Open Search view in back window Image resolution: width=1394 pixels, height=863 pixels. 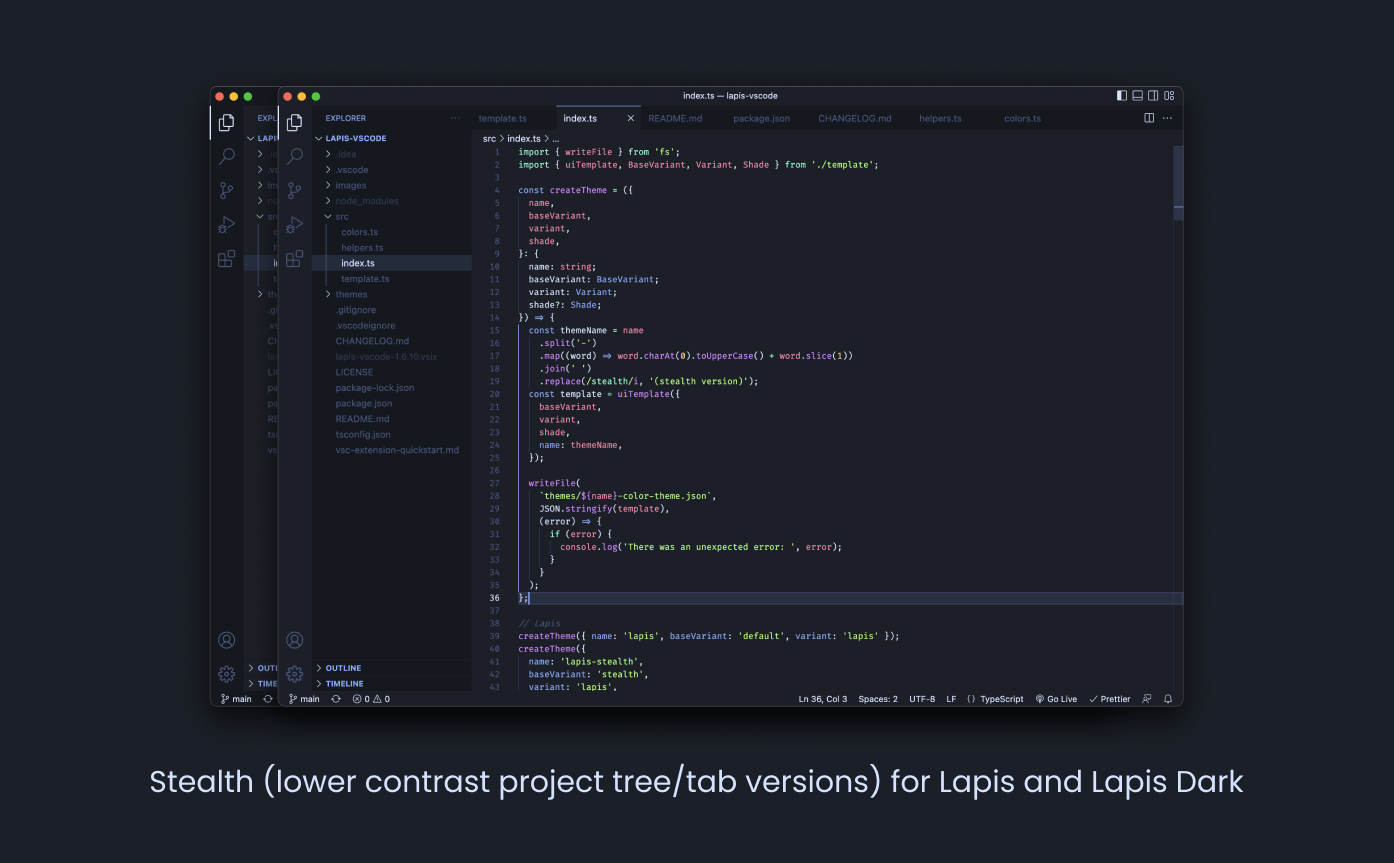[x=227, y=157]
